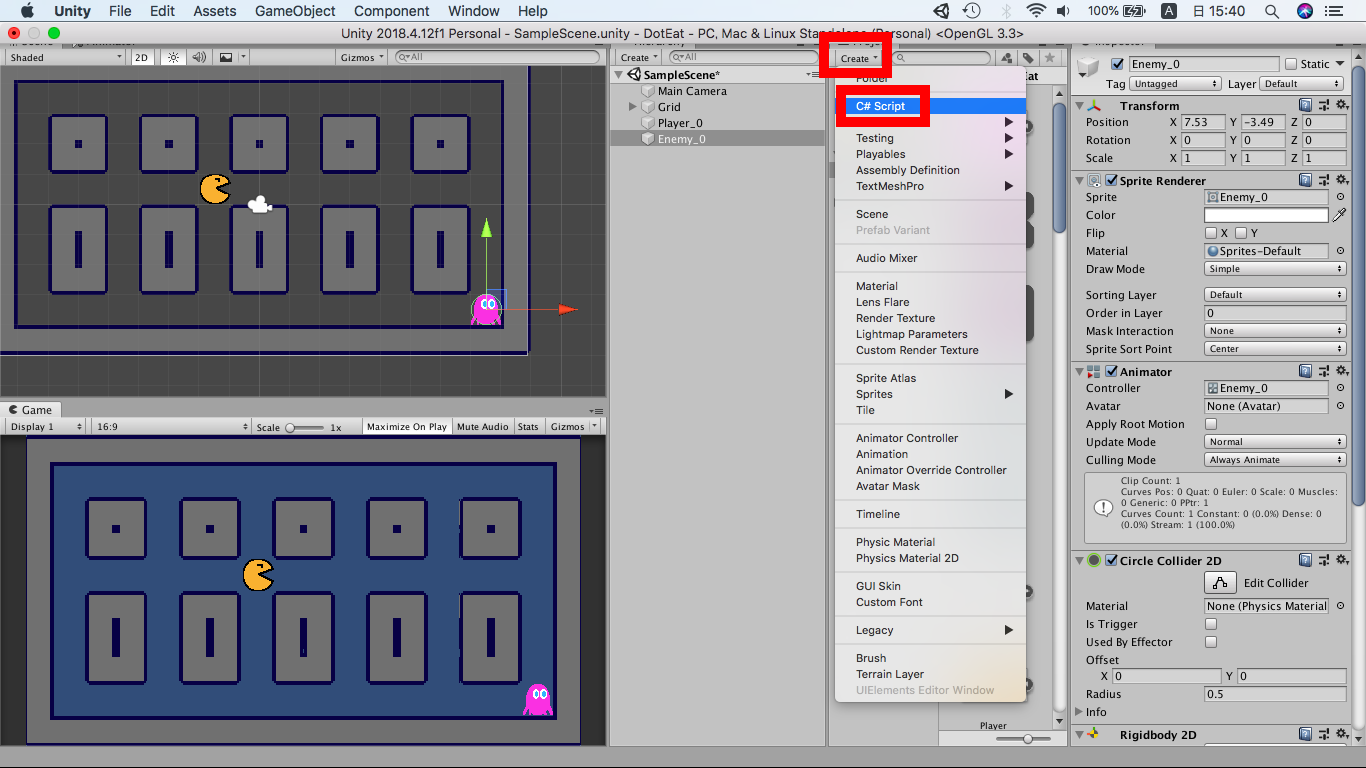Image resolution: width=1366 pixels, height=768 pixels.
Task: Toggle Sprite Renderer enabled checkbox
Action: pyautogui.click(x=1111, y=180)
